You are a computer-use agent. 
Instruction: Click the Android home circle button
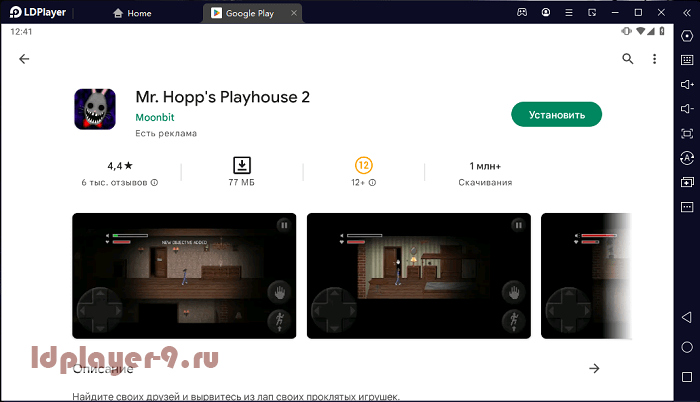point(687,347)
